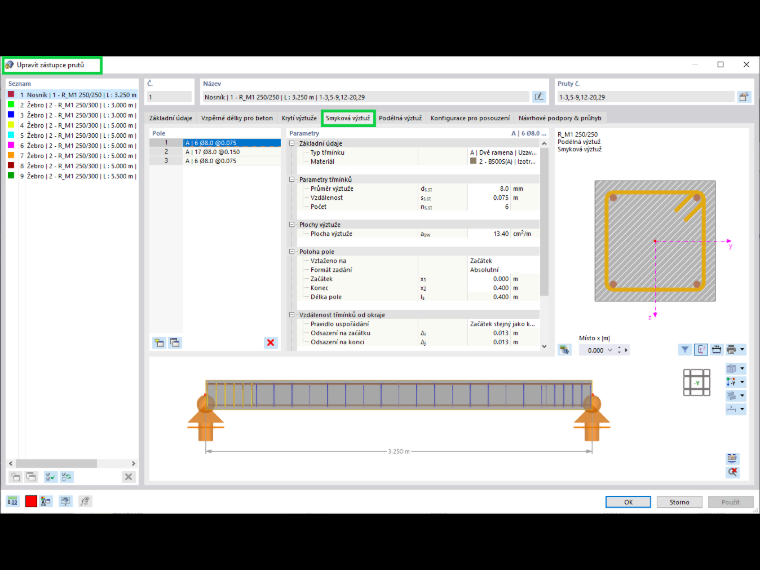Click the Pruty č. input field

click(646, 97)
